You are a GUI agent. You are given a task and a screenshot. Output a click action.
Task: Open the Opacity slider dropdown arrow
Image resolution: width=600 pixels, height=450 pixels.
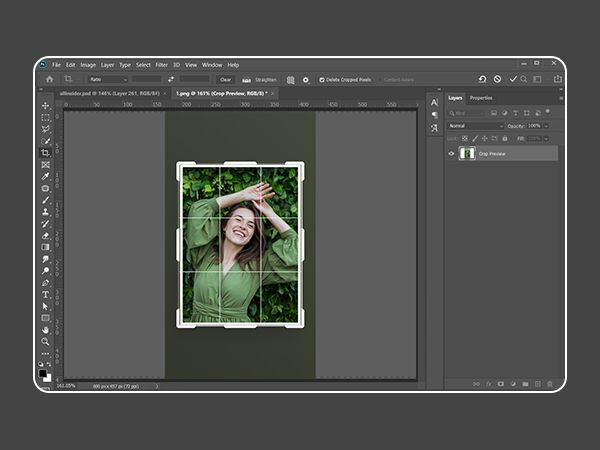[x=546, y=126]
